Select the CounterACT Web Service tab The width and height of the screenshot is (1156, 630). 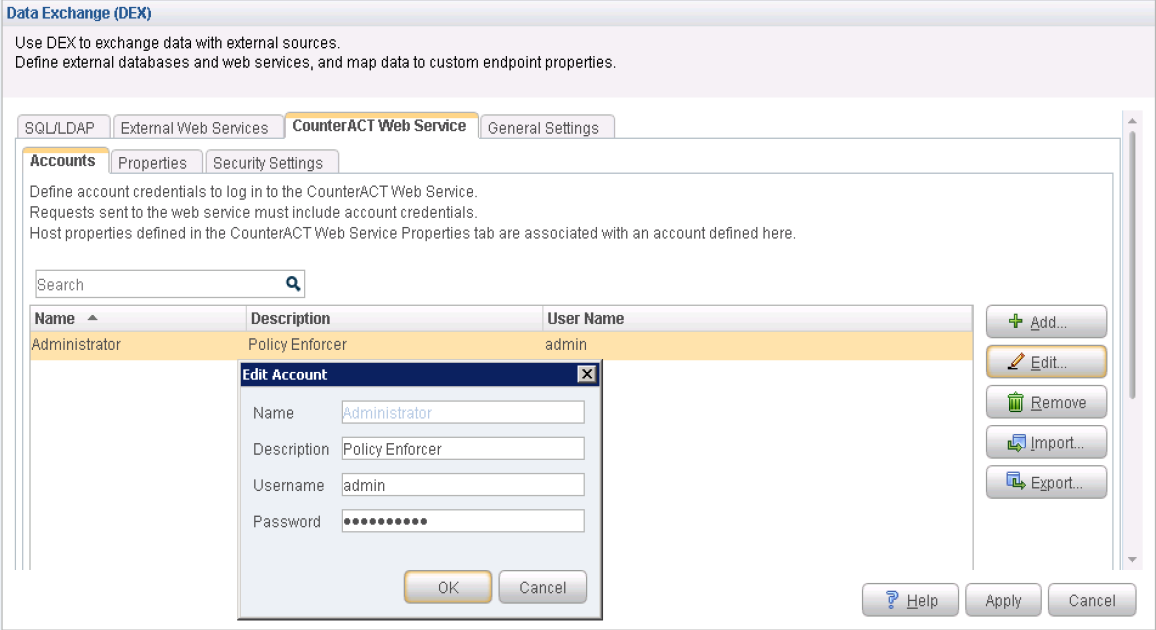pyautogui.click(x=381, y=125)
